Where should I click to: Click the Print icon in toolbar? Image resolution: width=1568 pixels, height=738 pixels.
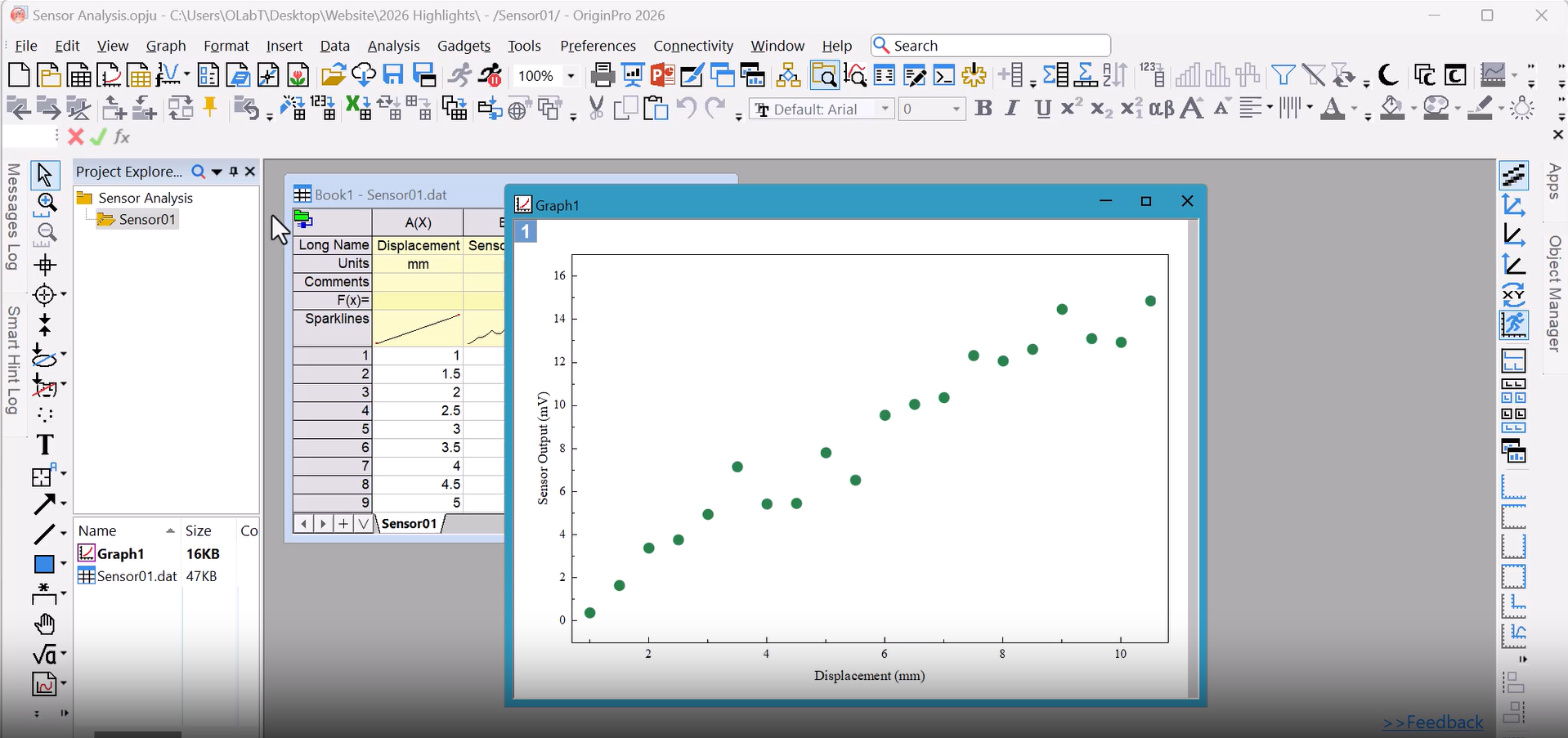pyautogui.click(x=603, y=76)
